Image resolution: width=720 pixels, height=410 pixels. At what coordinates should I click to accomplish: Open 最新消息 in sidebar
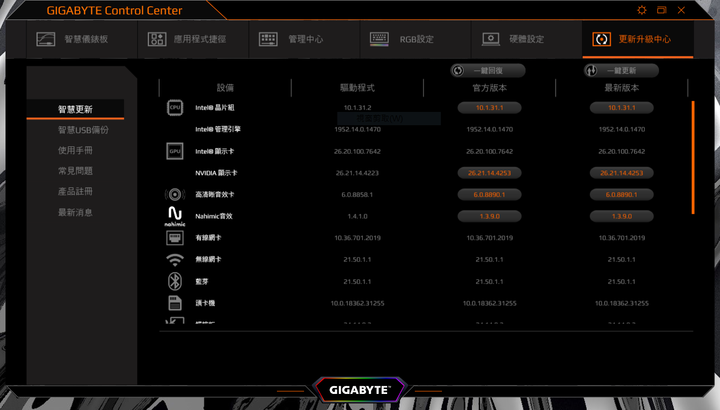pos(75,212)
